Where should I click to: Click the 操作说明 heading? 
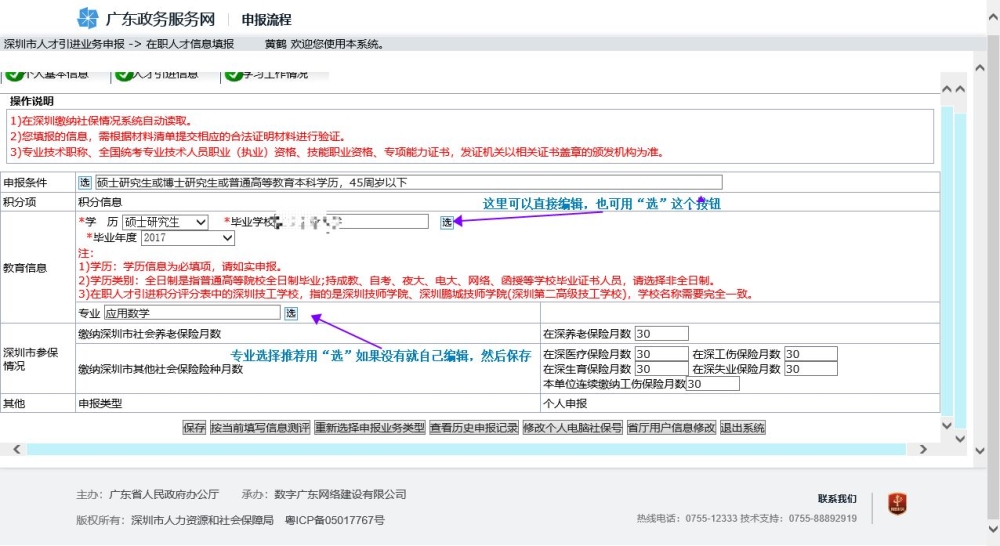click(32, 101)
